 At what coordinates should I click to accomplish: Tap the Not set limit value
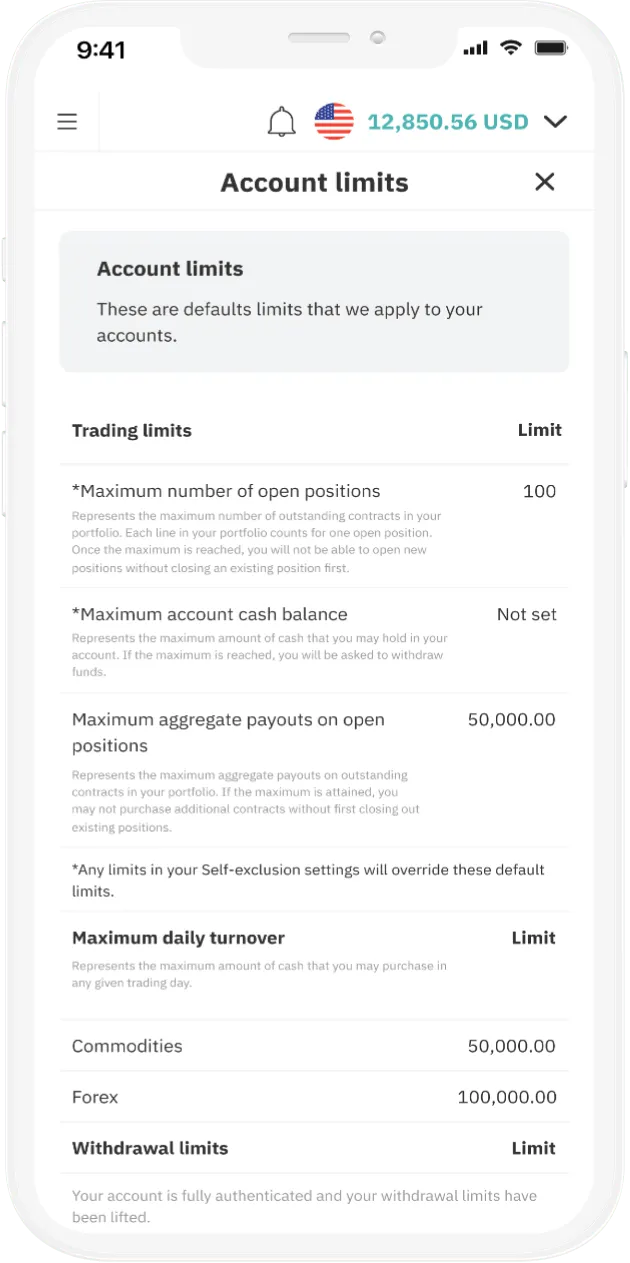click(x=527, y=614)
